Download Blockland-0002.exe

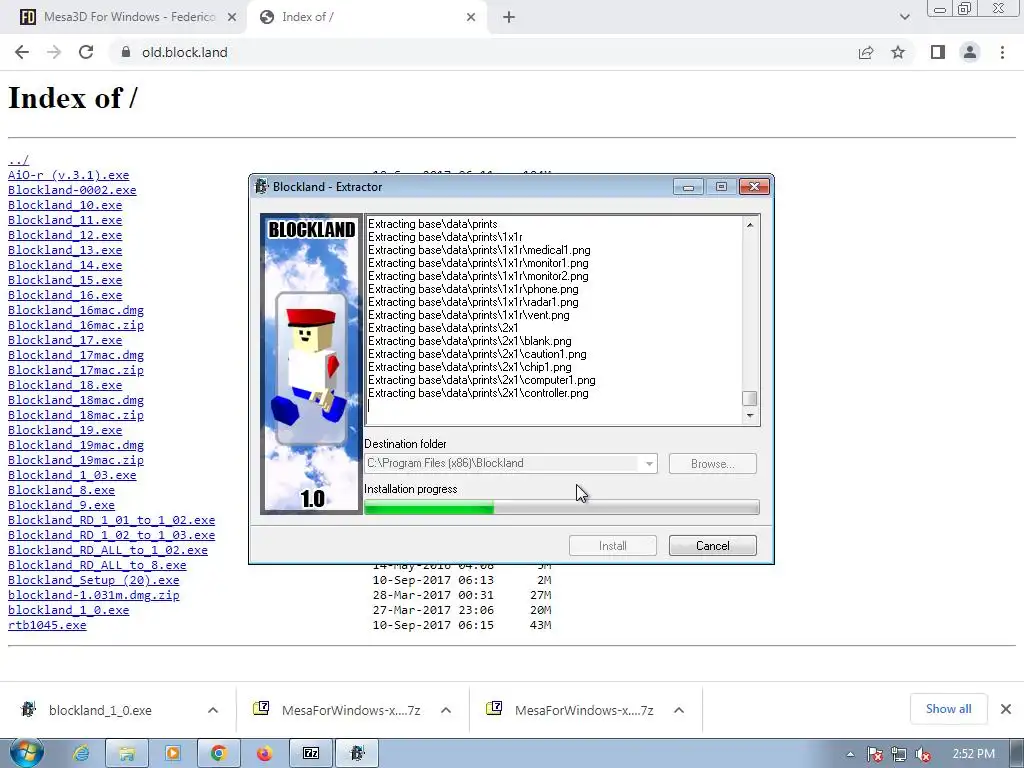coord(72,190)
